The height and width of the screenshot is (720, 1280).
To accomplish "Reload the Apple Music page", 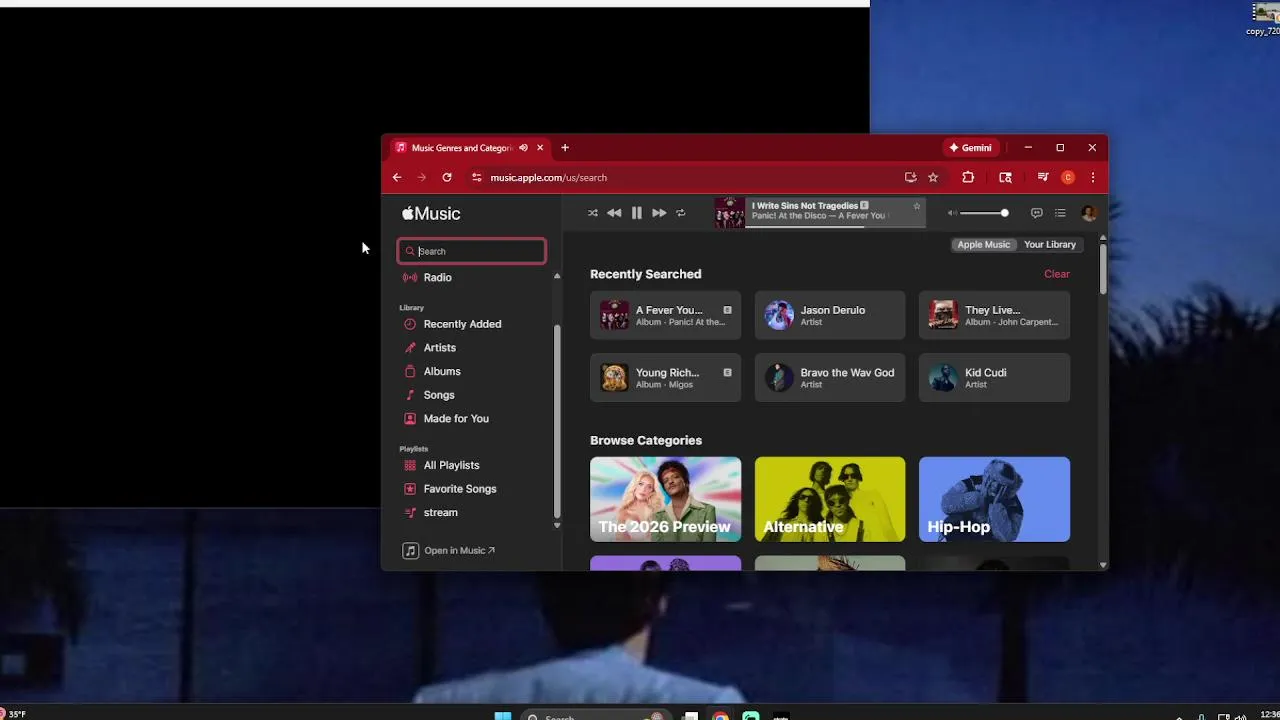I will [447, 177].
